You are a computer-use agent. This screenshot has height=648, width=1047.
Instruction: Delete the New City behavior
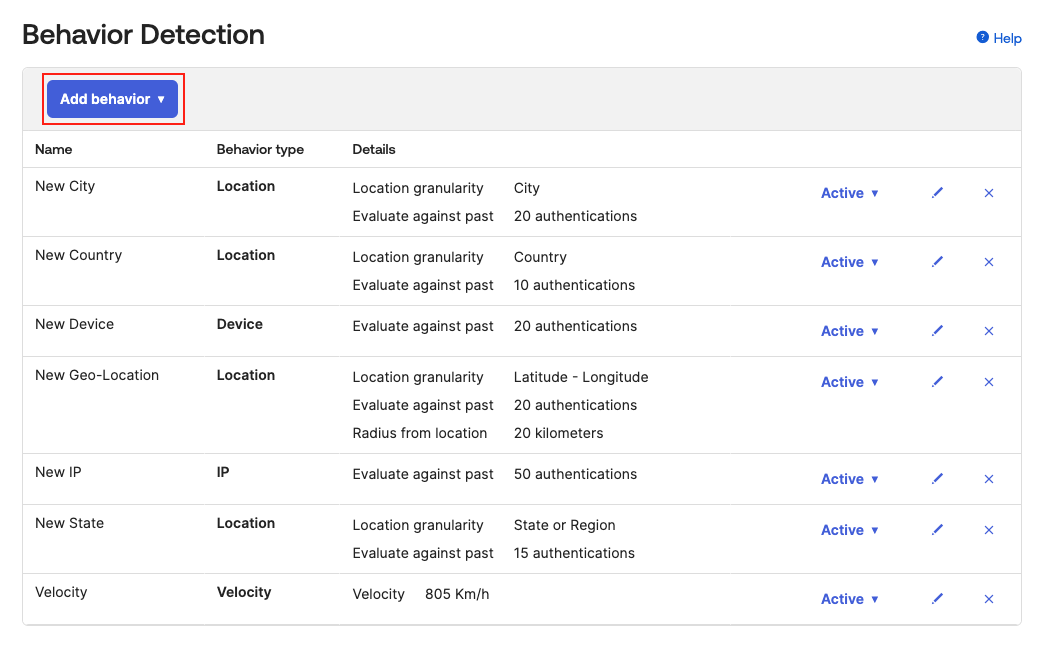pyautogui.click(x=989, y=193)
